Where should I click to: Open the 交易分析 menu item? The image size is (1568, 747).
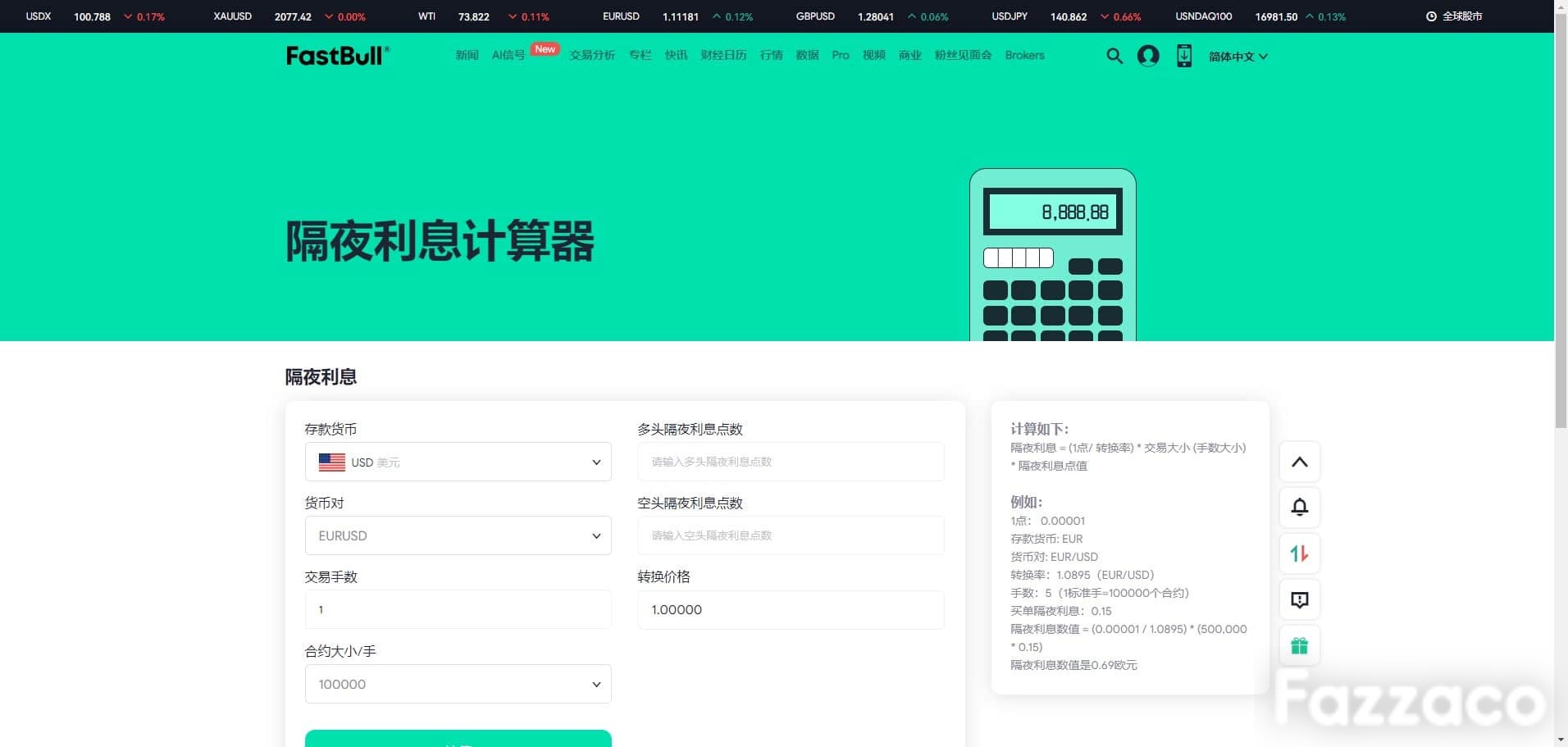tap(592, 55)
